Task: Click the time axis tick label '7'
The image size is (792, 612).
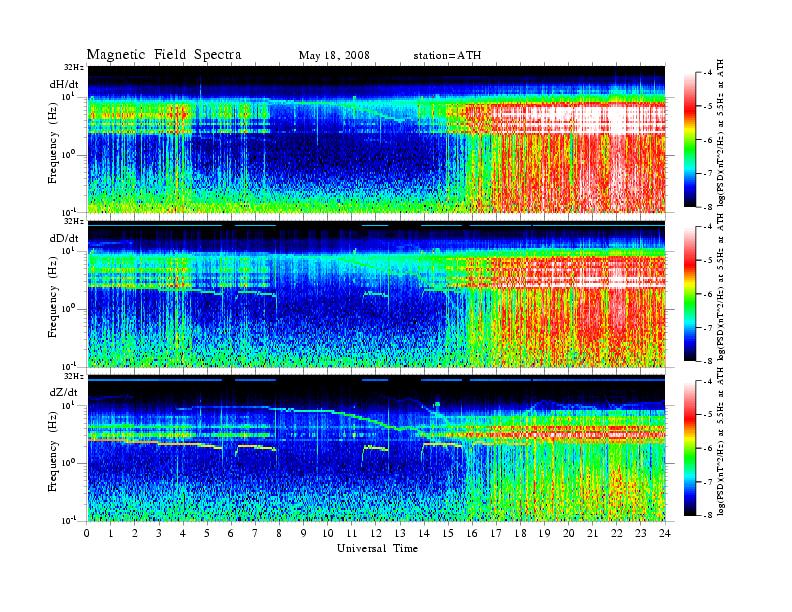Action: [x=255, y=533]
